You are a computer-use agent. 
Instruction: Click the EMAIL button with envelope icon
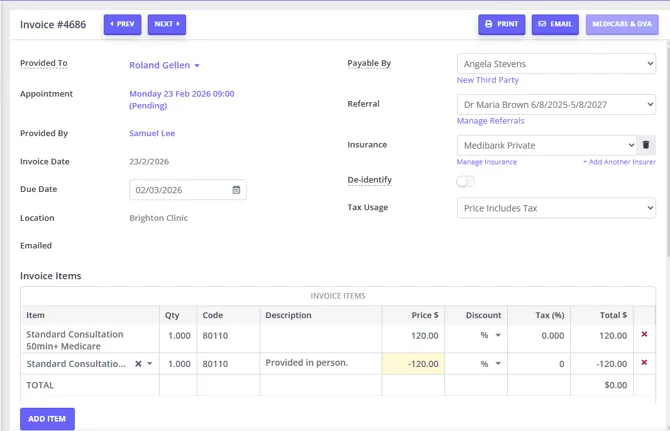pyautogui.click(x=555, y=24)
